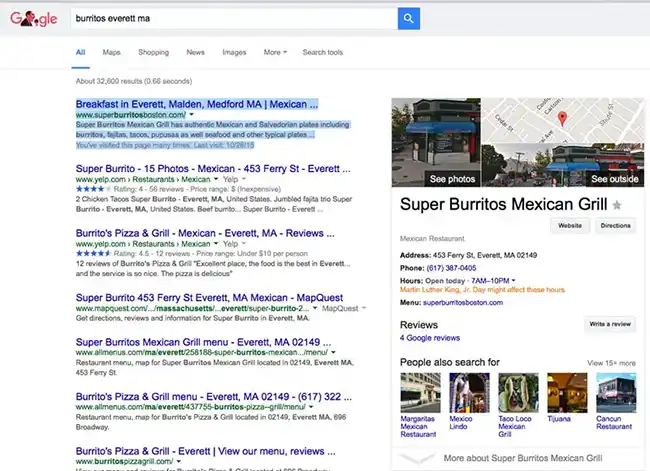The width and height of the screenshot is (650, 471).
Task: Click the Directions button
Action: point(616,226)
